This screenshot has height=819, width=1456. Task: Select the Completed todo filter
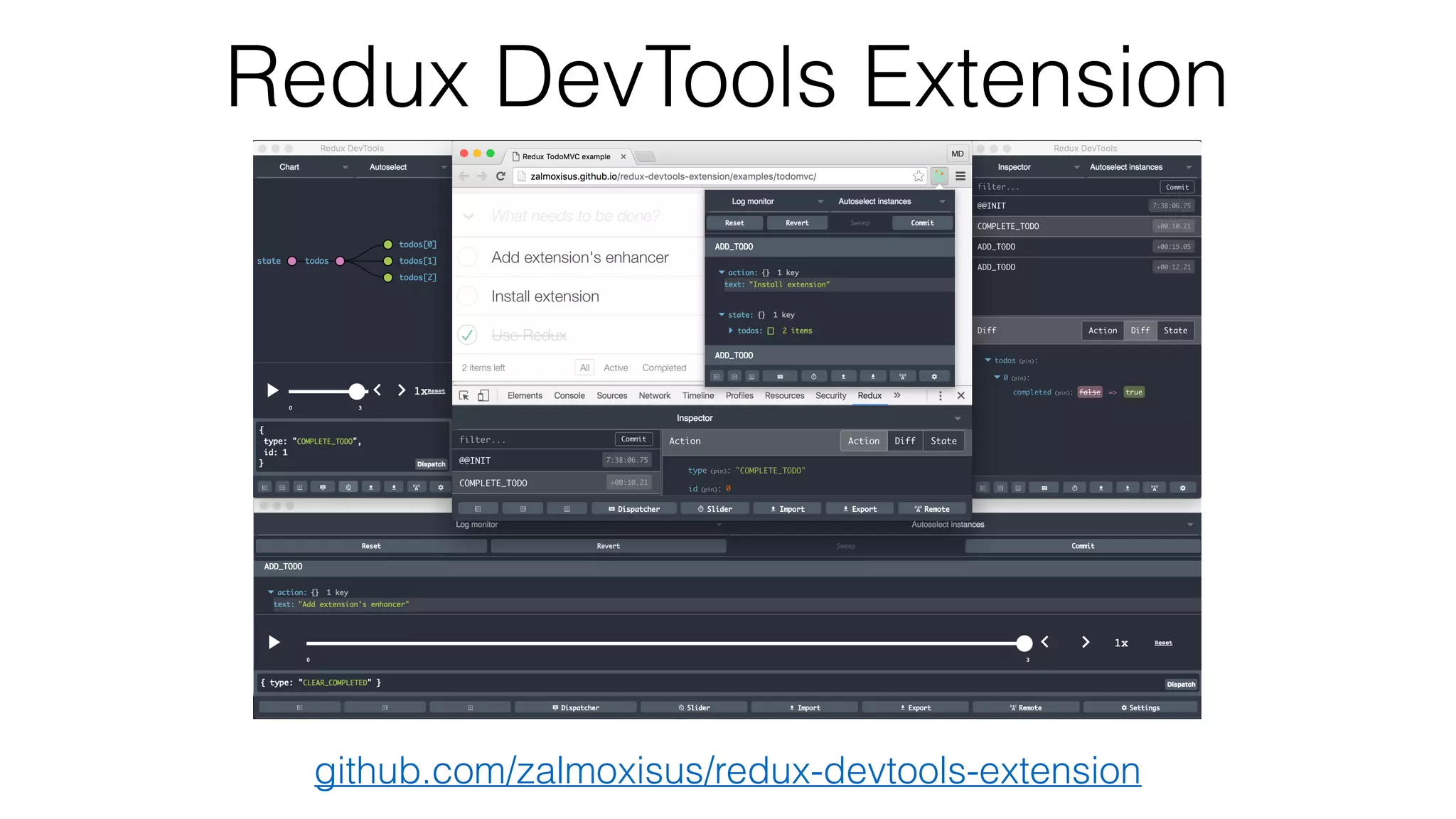coord(664,368)
